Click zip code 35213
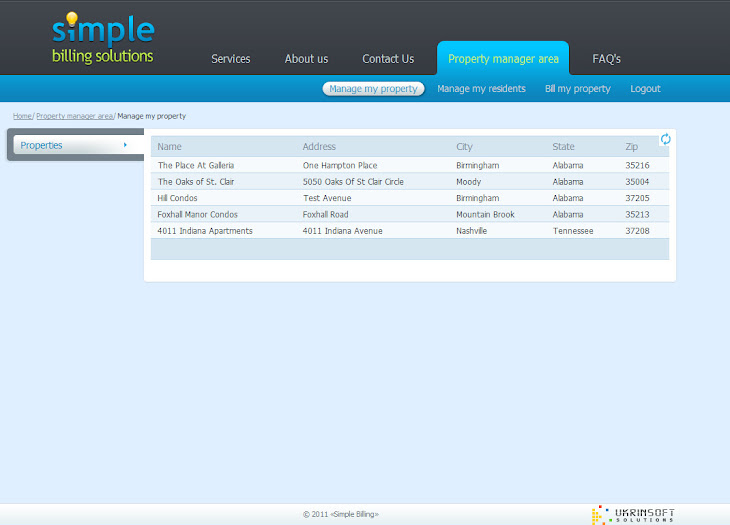Screen dimensions: 730x525 pos(637,215)
